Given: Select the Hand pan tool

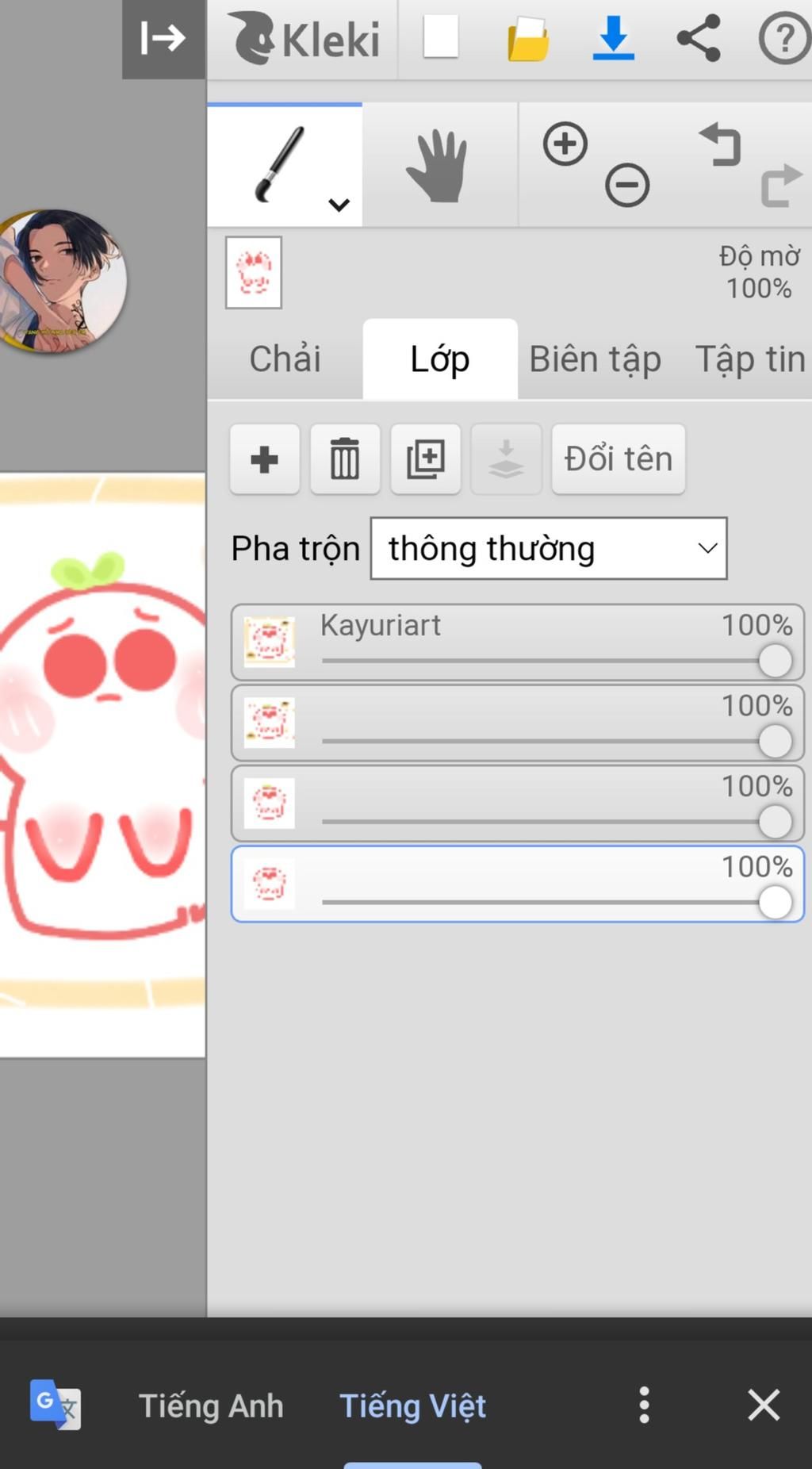Looking at the screenshot, I should coord(439,166).
